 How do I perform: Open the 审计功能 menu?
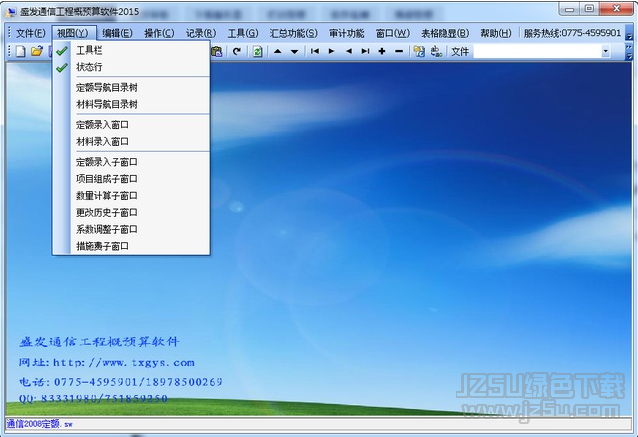347,33
